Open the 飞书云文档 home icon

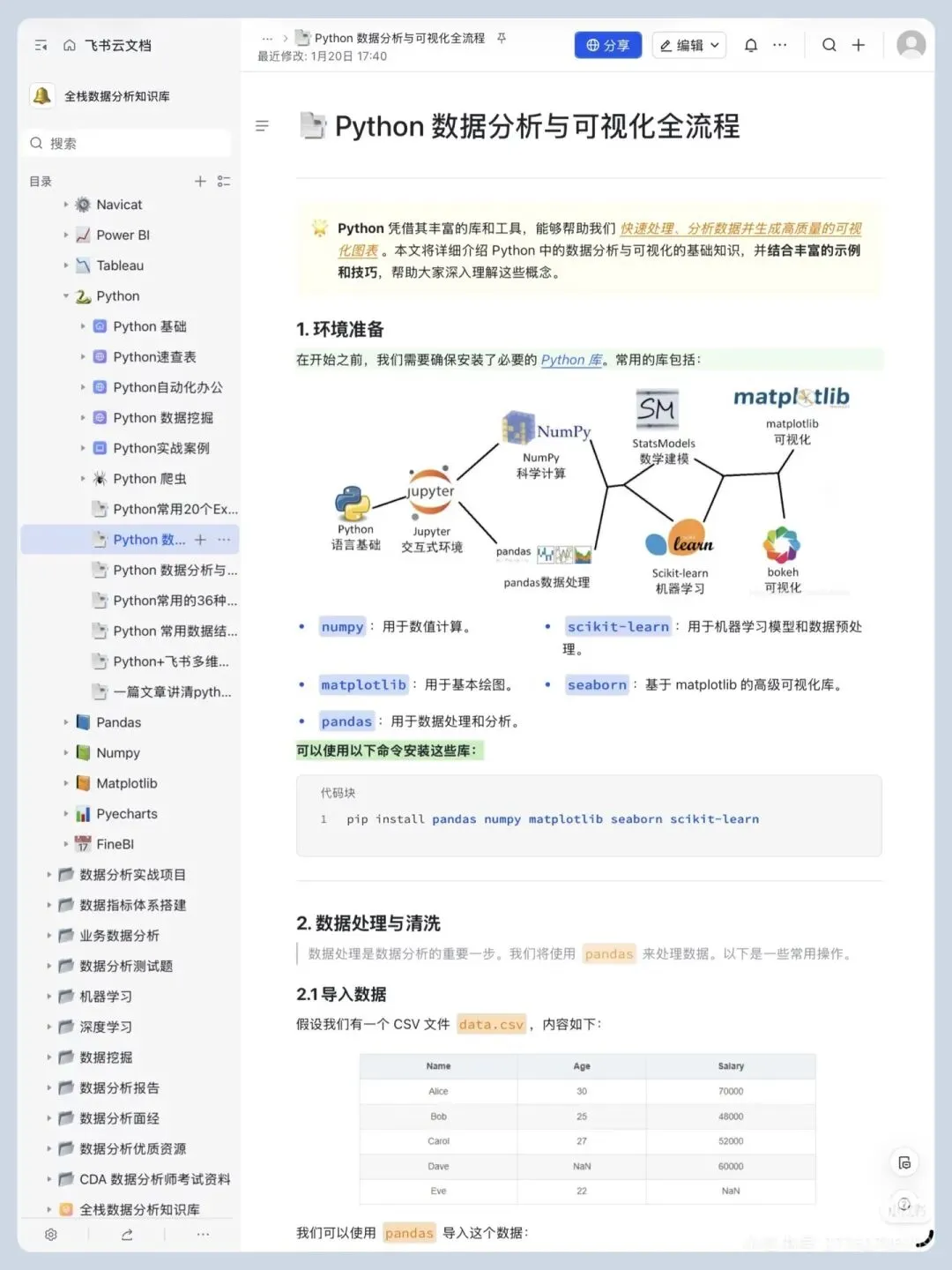point(70,45)
